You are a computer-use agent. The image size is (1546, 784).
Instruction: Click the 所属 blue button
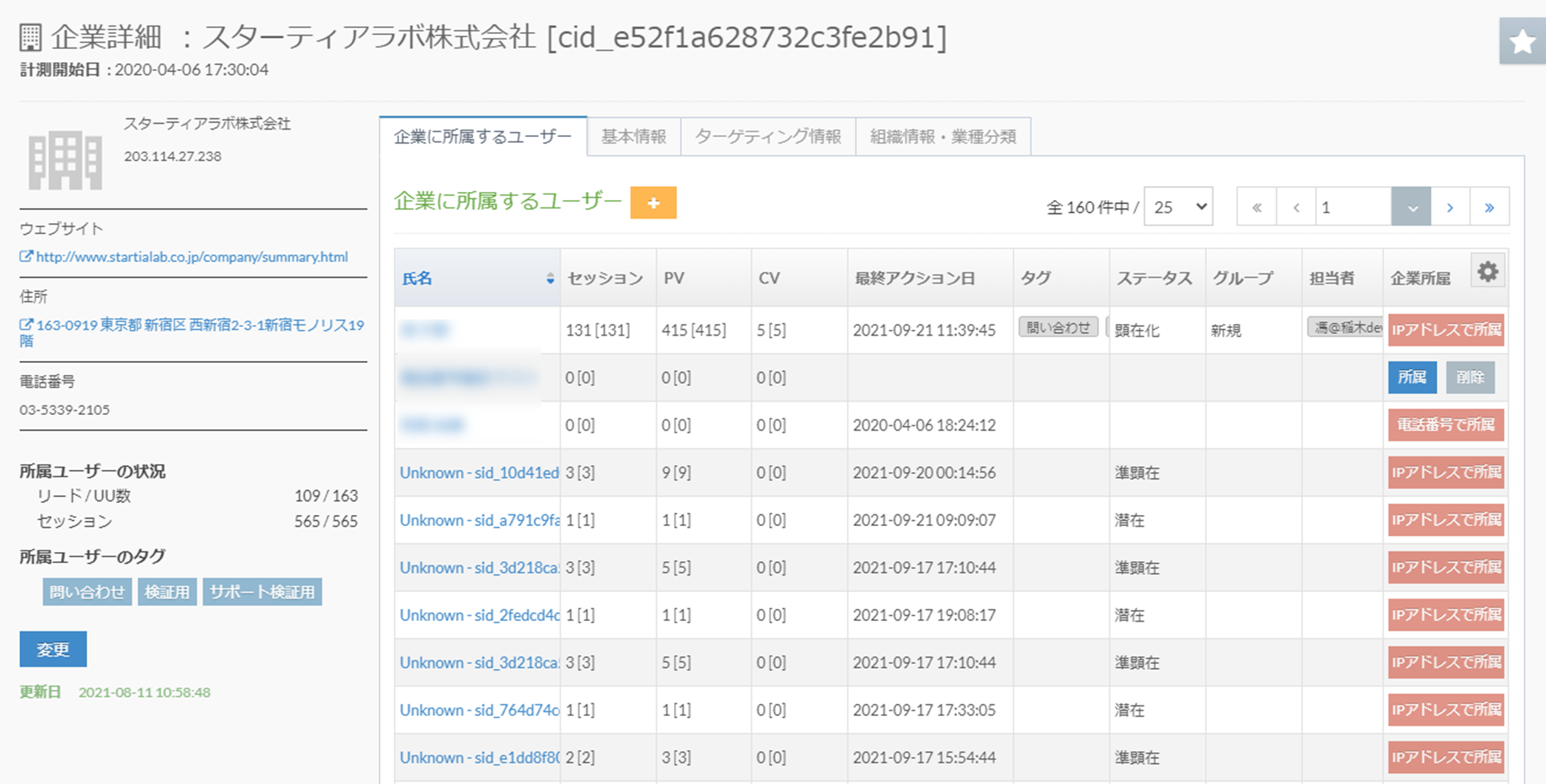pyautogui.click(x=1412, y=377)
